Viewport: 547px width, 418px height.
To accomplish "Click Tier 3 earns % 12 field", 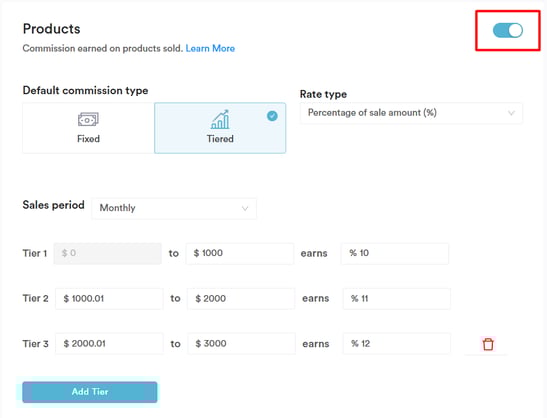I will (397, 344).
